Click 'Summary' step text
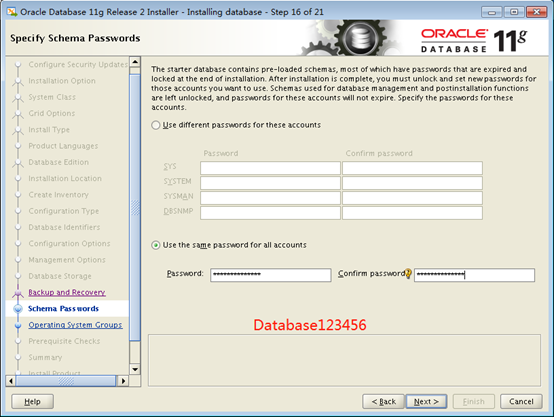 45,357
